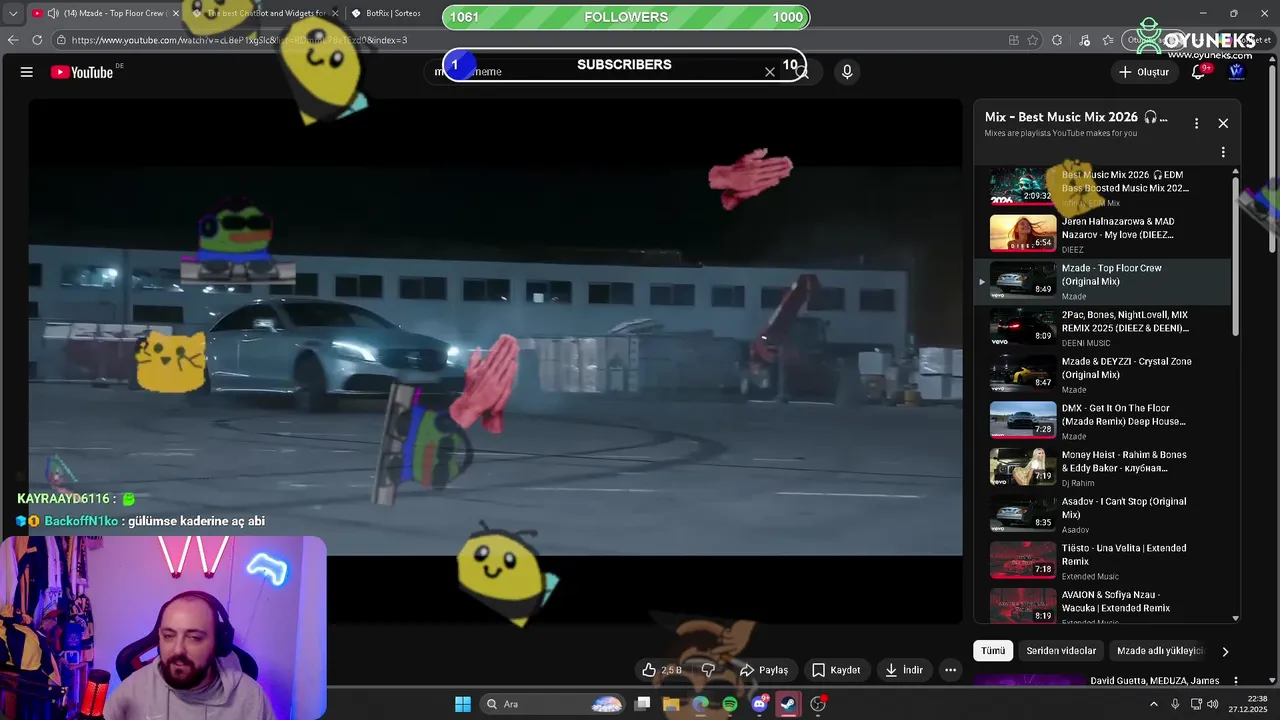Select the Mzade adlı yükleyici chip
This screenshot has width=1280, height=720.
(1159, 651)
